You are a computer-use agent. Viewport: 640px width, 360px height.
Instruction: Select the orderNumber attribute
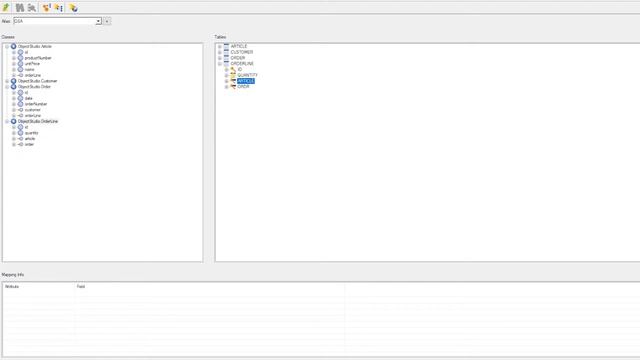coord(36,104)
